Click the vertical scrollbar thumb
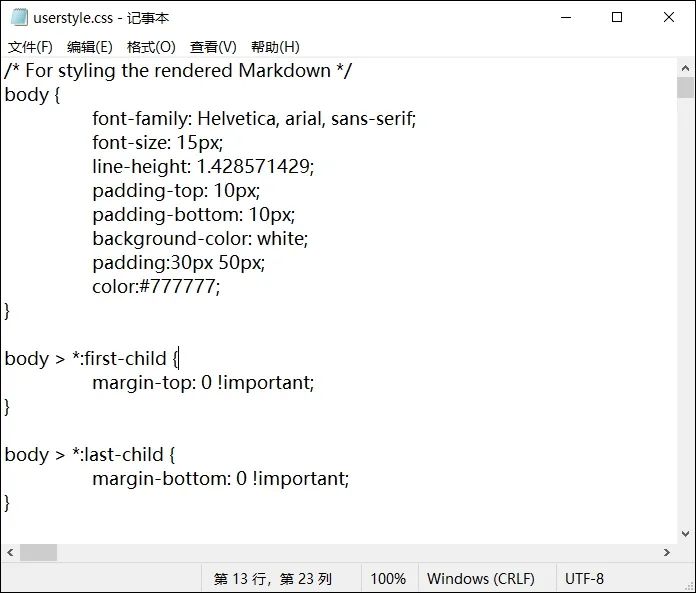This screenshot has height=593, width=696. point(686,87)
